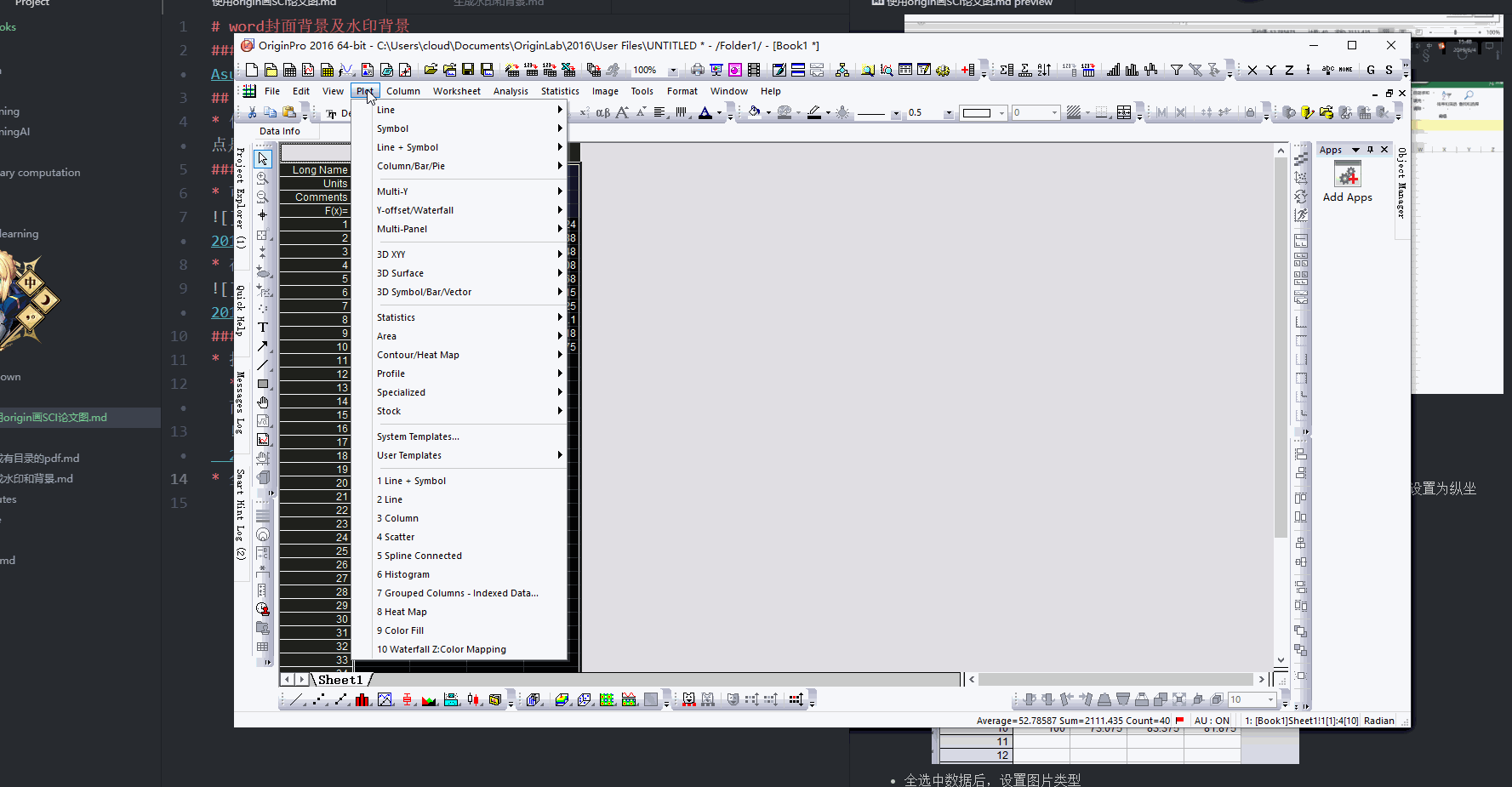Click the line color pen swatch
1512x787 pixels.
pyautogui.click(x=814, y=112)
